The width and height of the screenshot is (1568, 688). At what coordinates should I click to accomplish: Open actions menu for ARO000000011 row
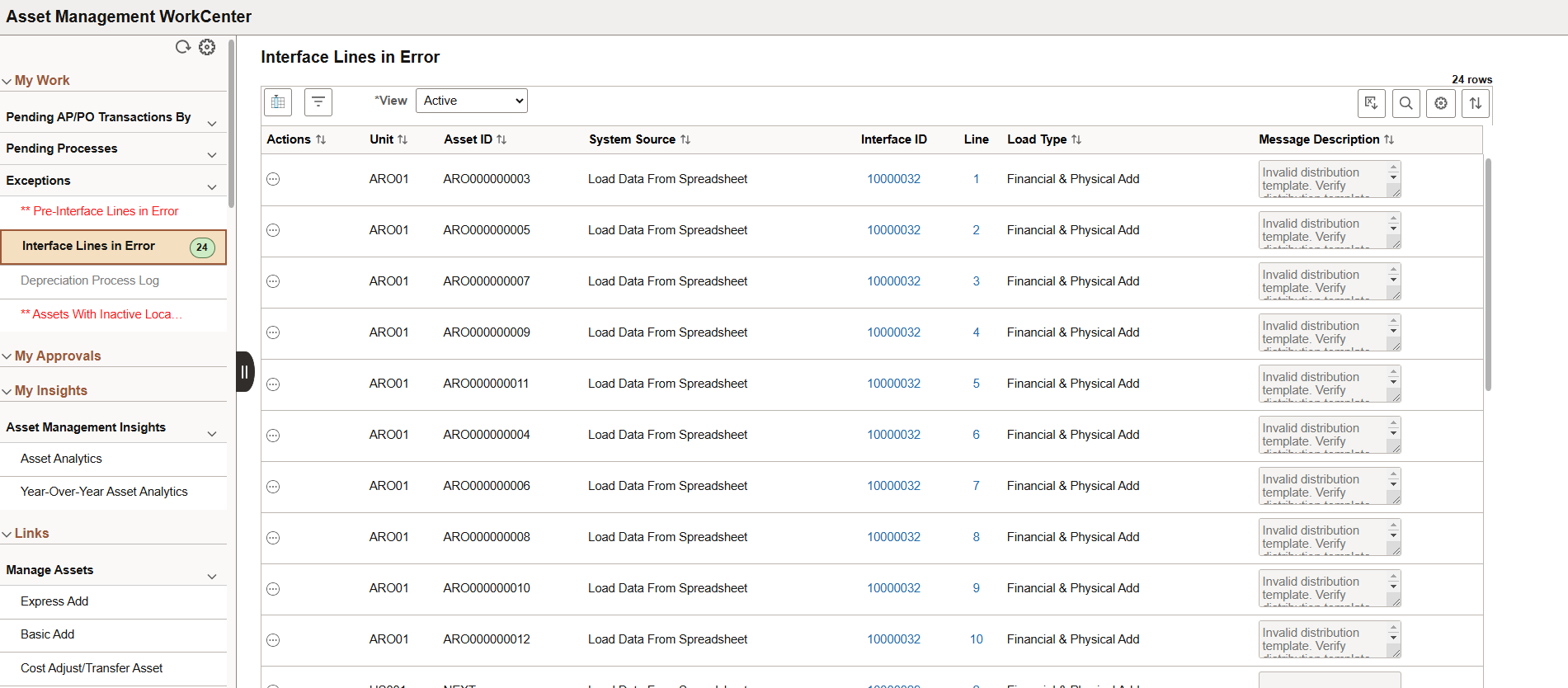[x=273, y=384]
